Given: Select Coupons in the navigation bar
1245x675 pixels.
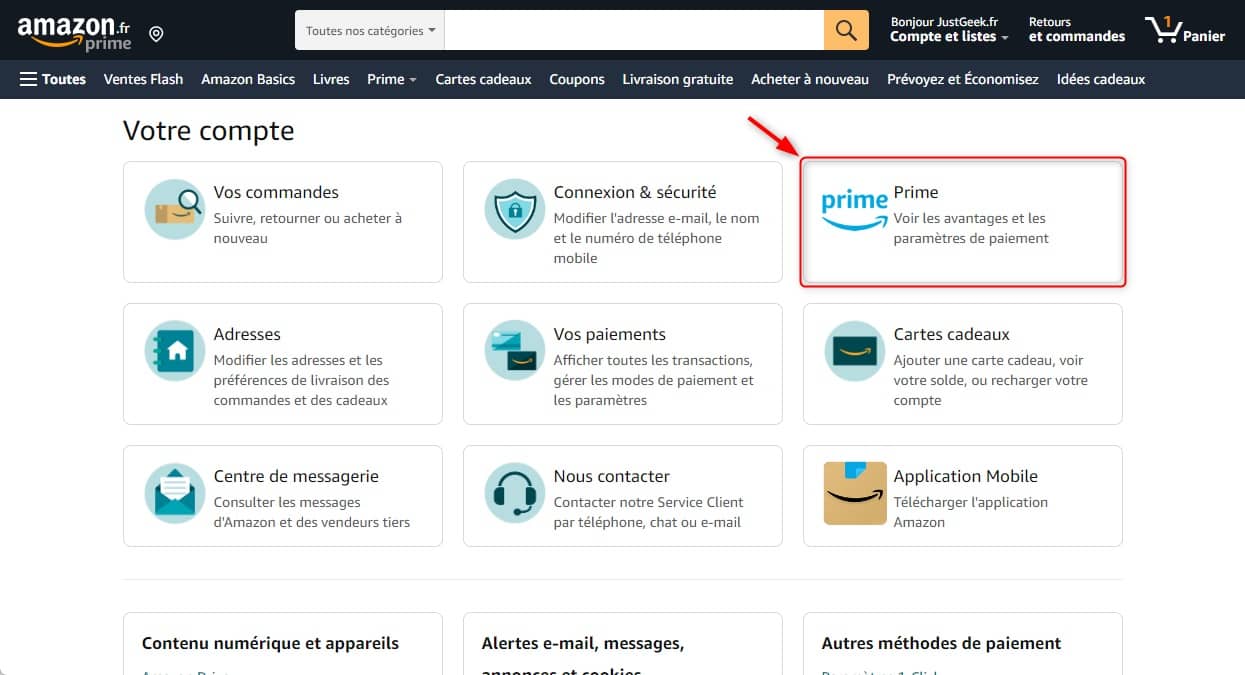Looking at the screenshot, I should pyautogui.click(x=577, y=79).
